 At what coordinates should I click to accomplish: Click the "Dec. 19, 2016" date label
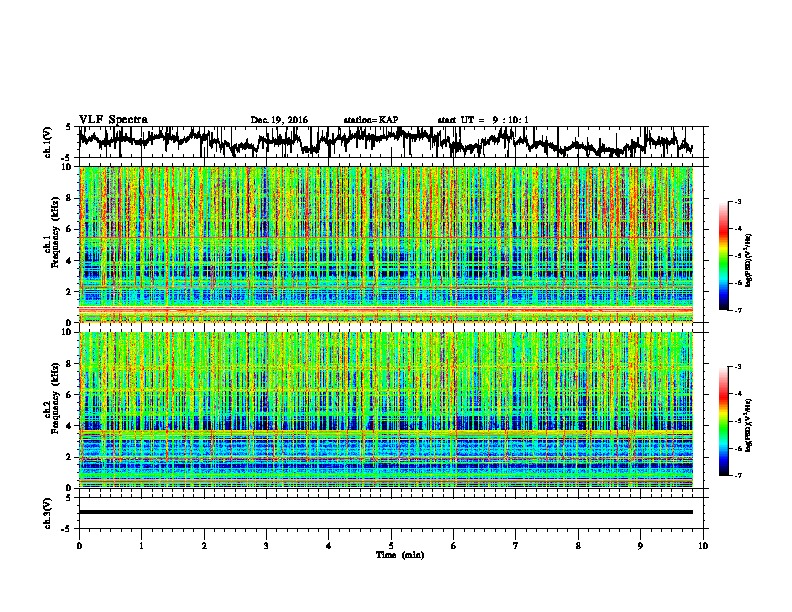pos(279,120)
